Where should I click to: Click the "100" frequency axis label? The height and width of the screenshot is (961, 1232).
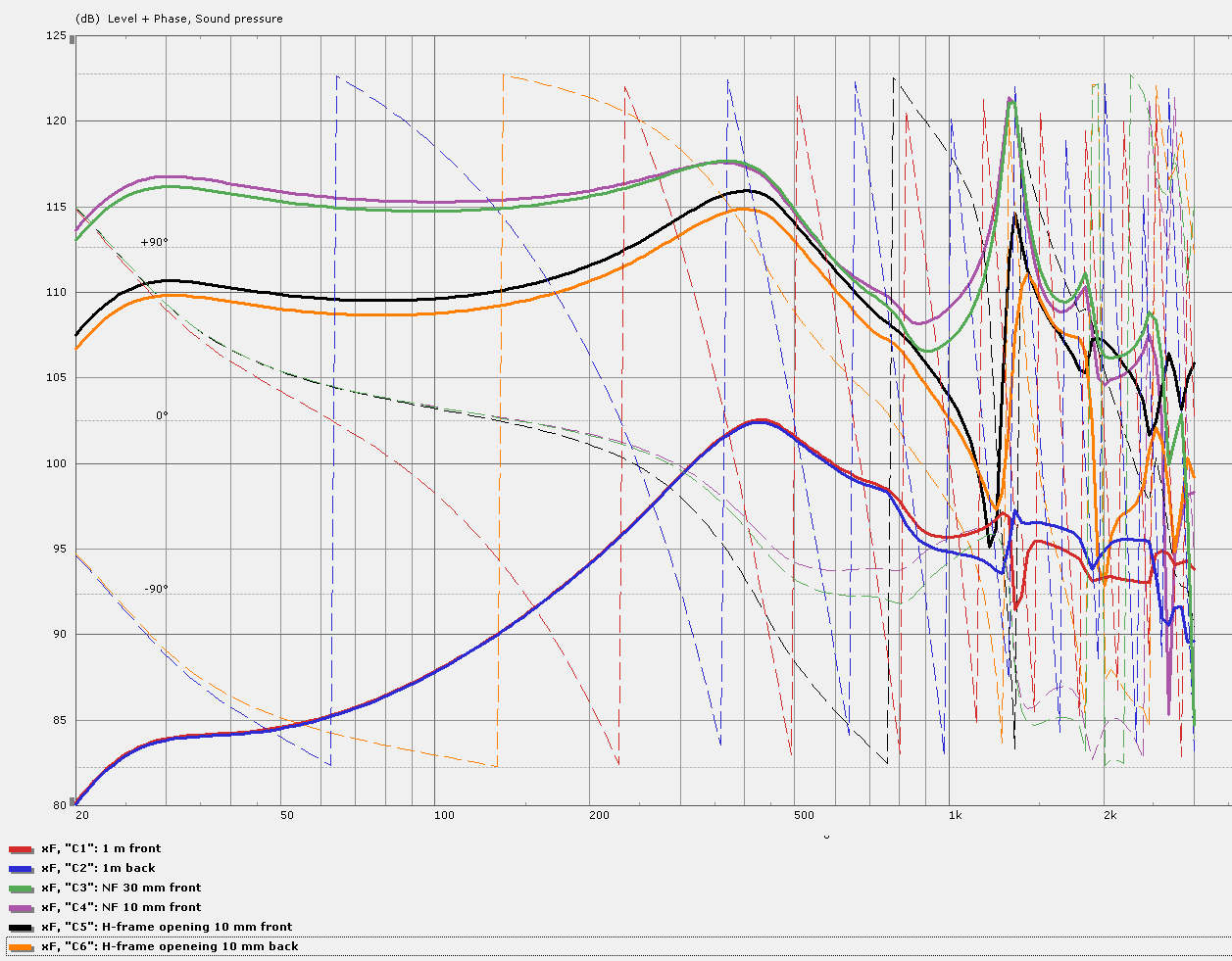pos(444,815)
